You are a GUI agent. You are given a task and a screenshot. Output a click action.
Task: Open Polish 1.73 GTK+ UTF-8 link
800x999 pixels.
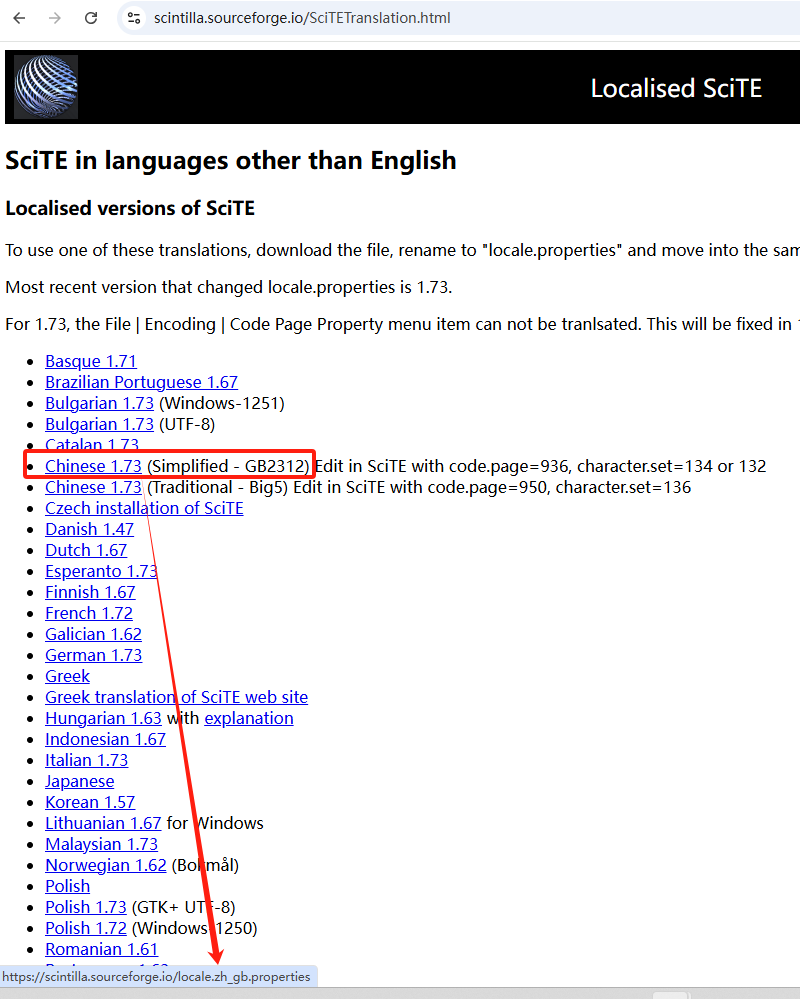[85, 908]
